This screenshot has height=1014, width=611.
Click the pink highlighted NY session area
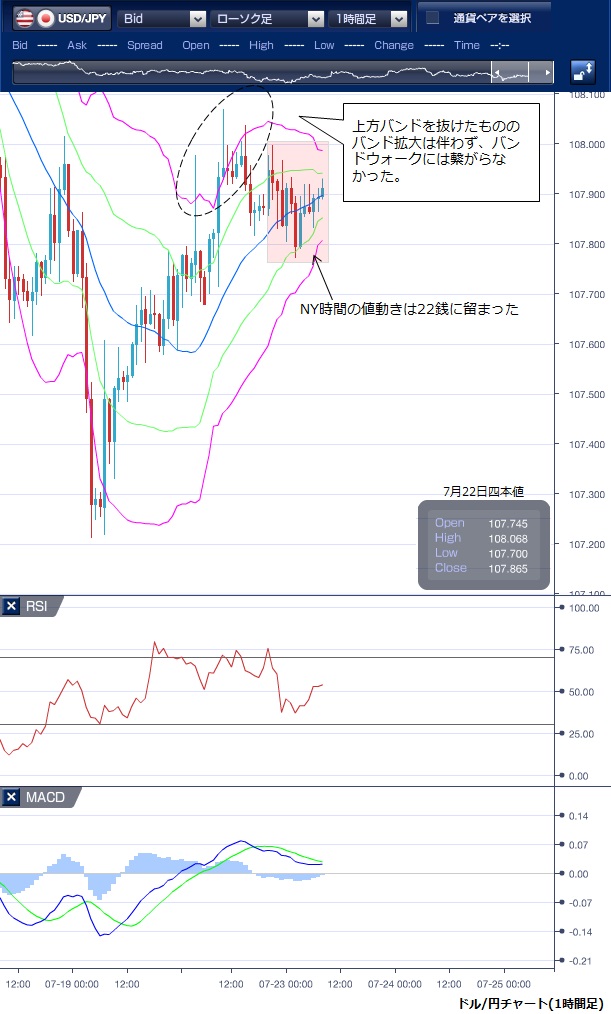297,202
